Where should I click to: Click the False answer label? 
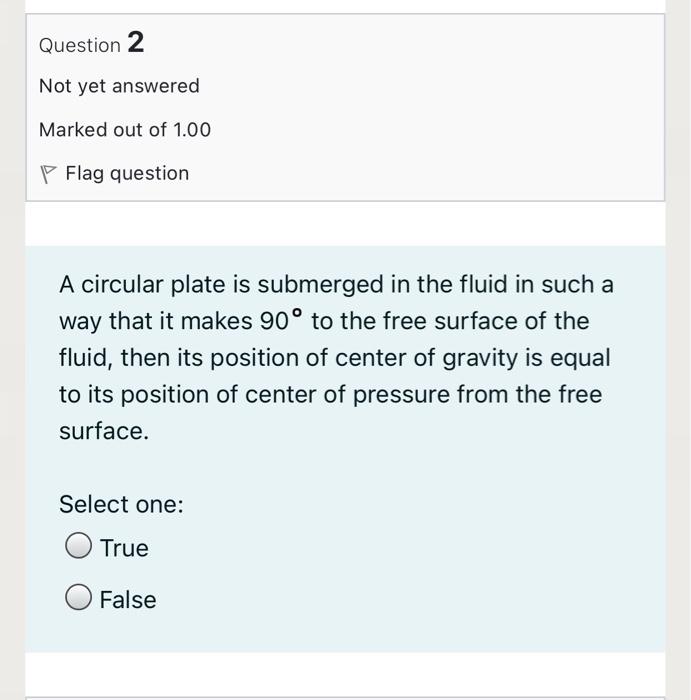[128, 600]
